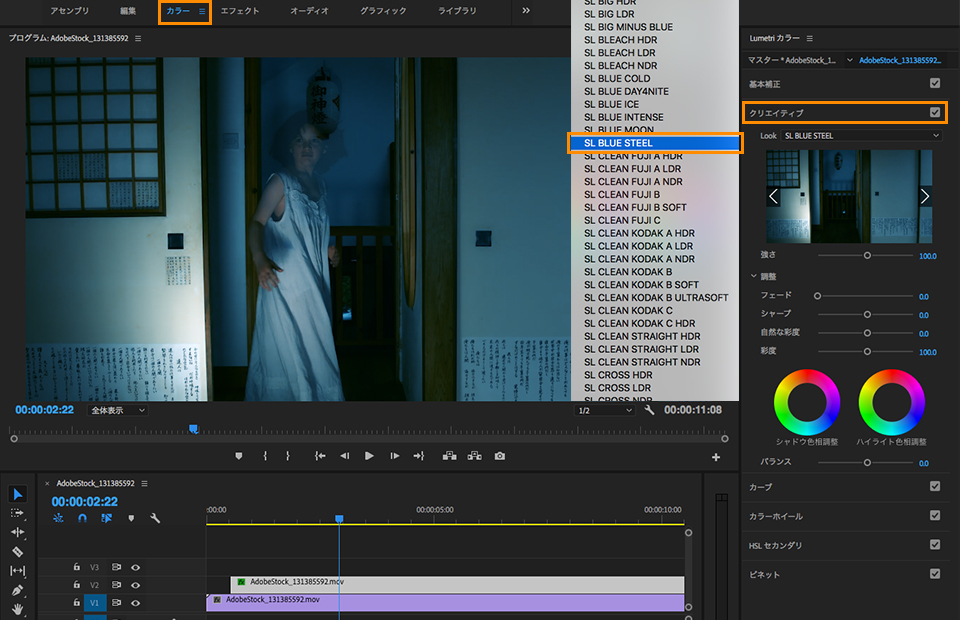
Task: Switch to the Audio workspace
Action: click(309, 11)
